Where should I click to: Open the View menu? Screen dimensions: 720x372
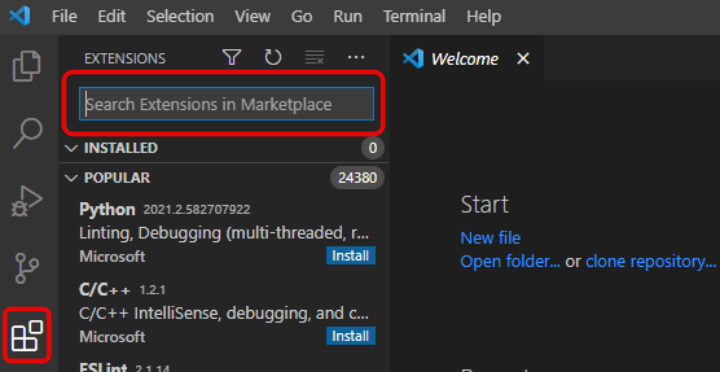click(253, 17)
